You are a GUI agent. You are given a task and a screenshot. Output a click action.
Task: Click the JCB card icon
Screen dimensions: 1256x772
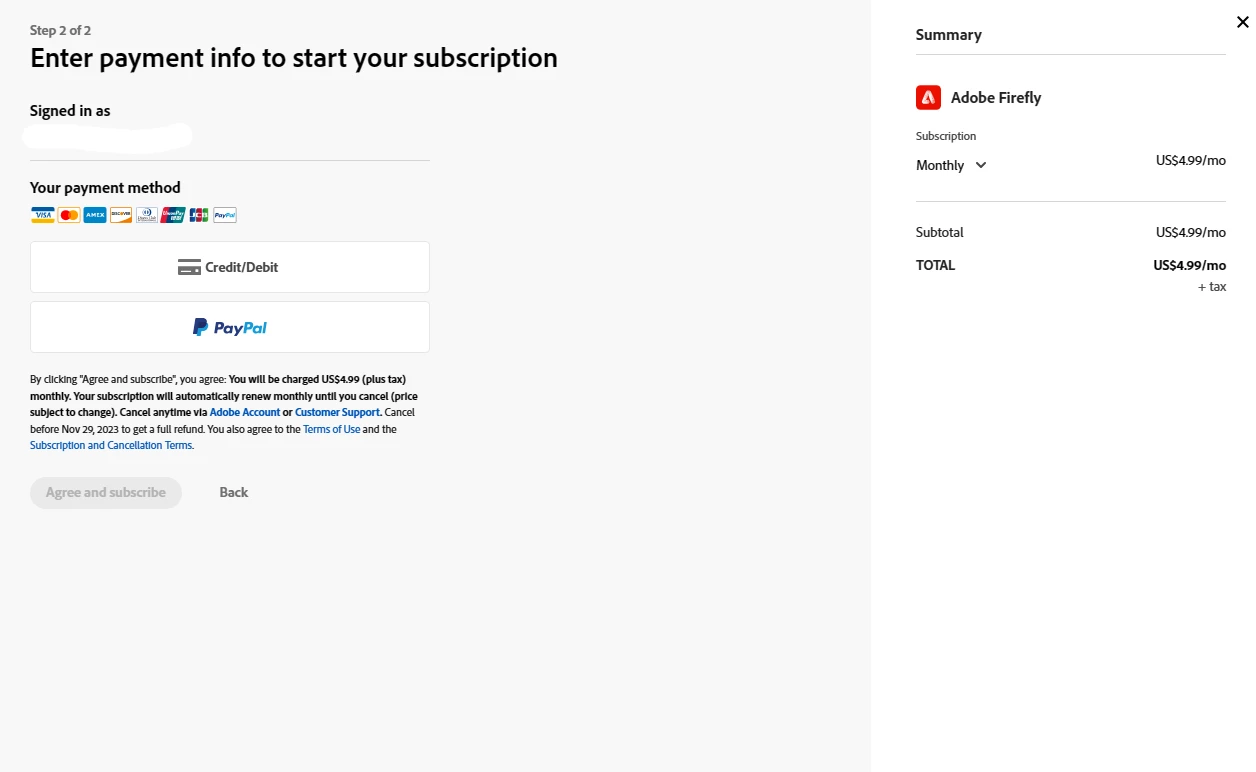tap(198, 215)
